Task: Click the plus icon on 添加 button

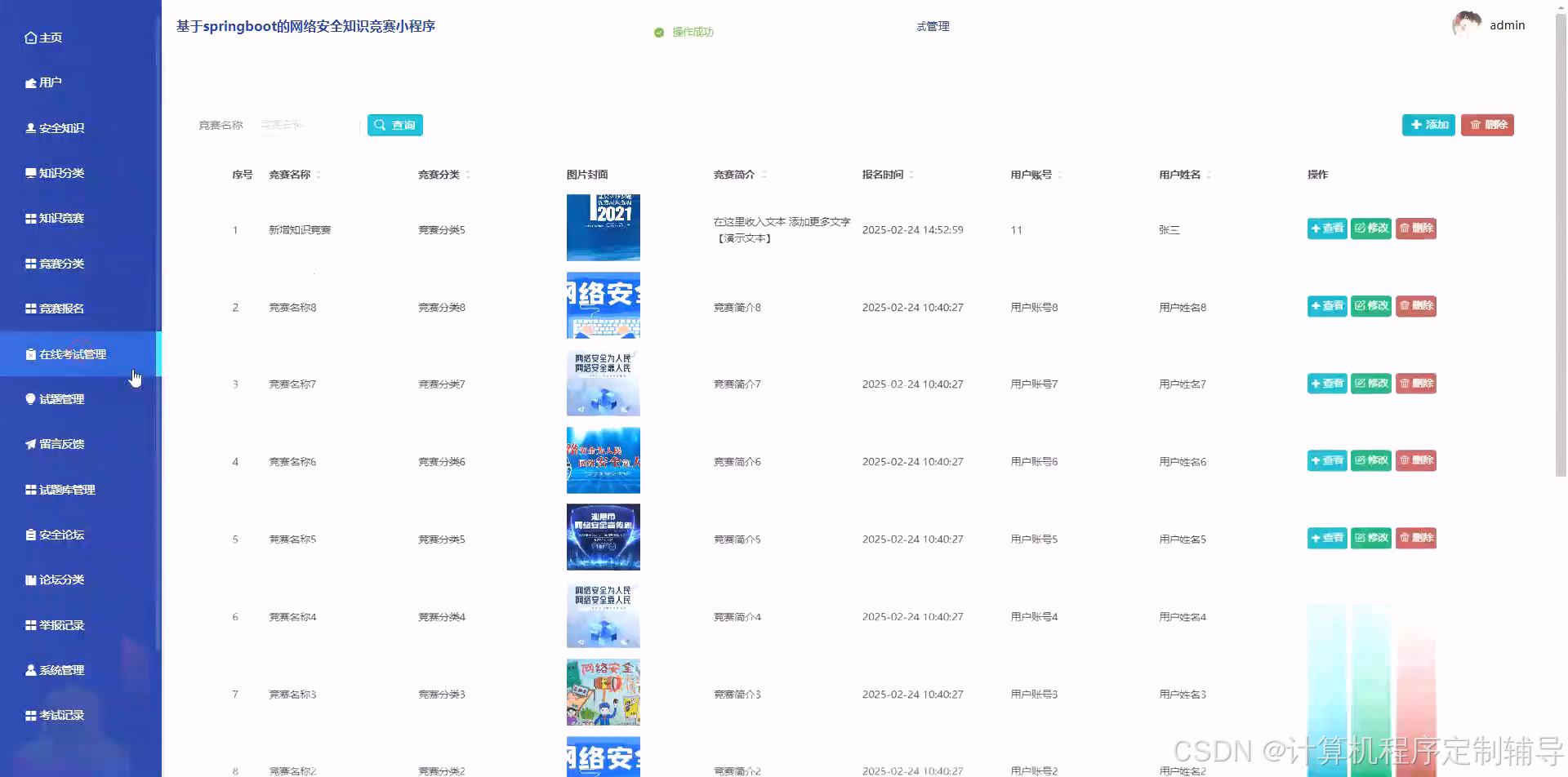Action: pyautogui.click(x=1416, y=125)
